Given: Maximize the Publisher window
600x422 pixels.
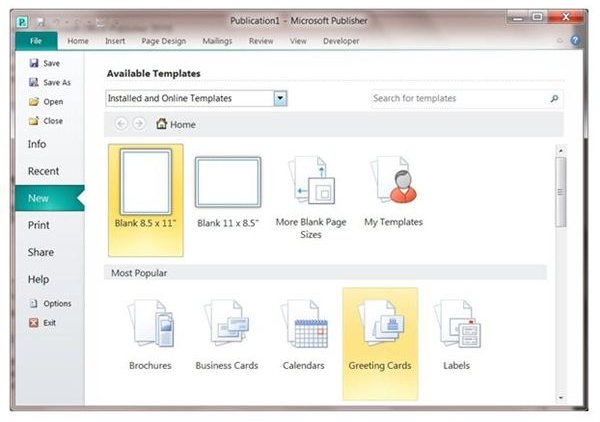Looking at the screenshot, I should 538,17.
